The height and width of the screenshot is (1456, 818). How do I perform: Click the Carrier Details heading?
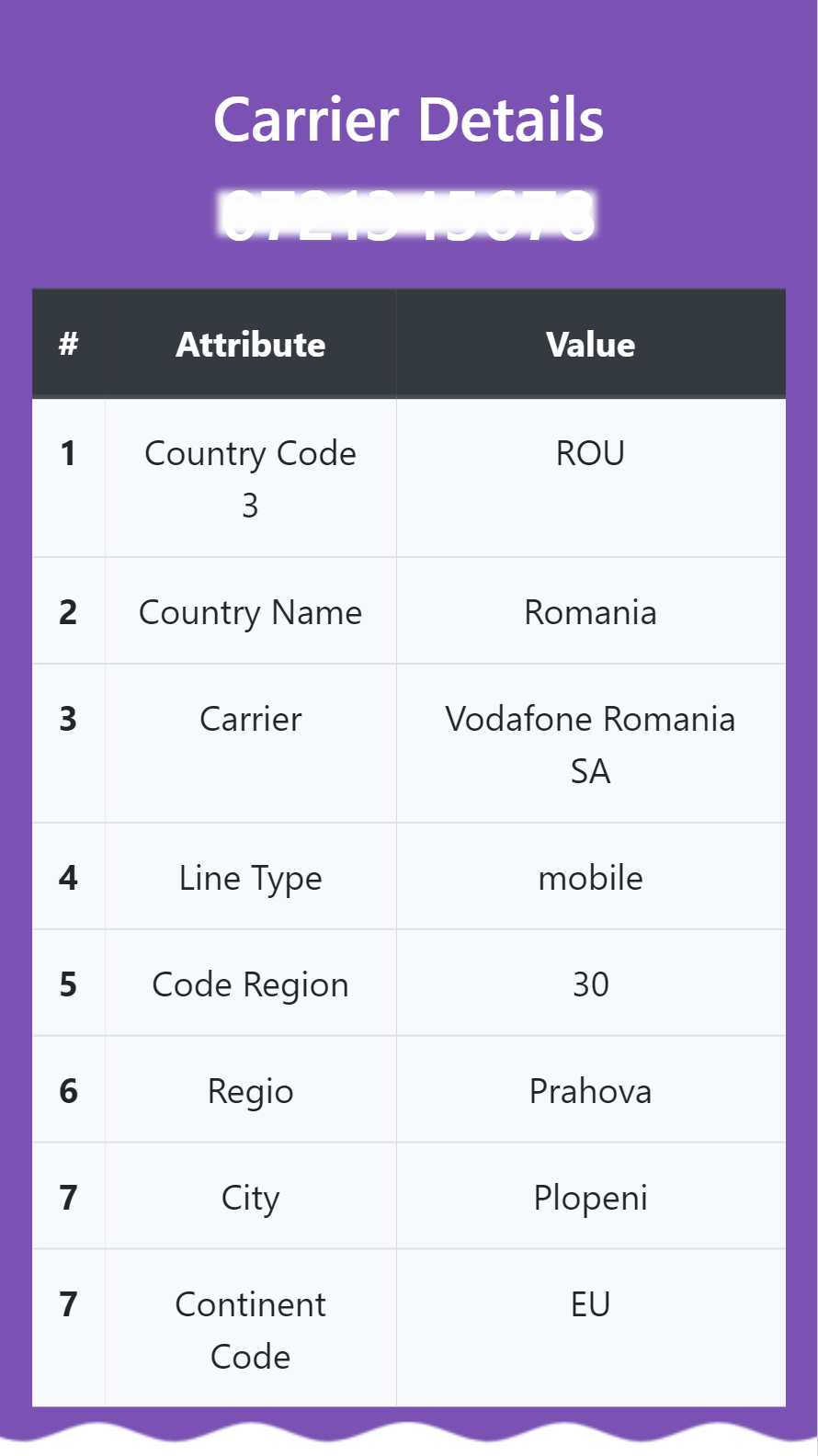[x=408, y=119]
